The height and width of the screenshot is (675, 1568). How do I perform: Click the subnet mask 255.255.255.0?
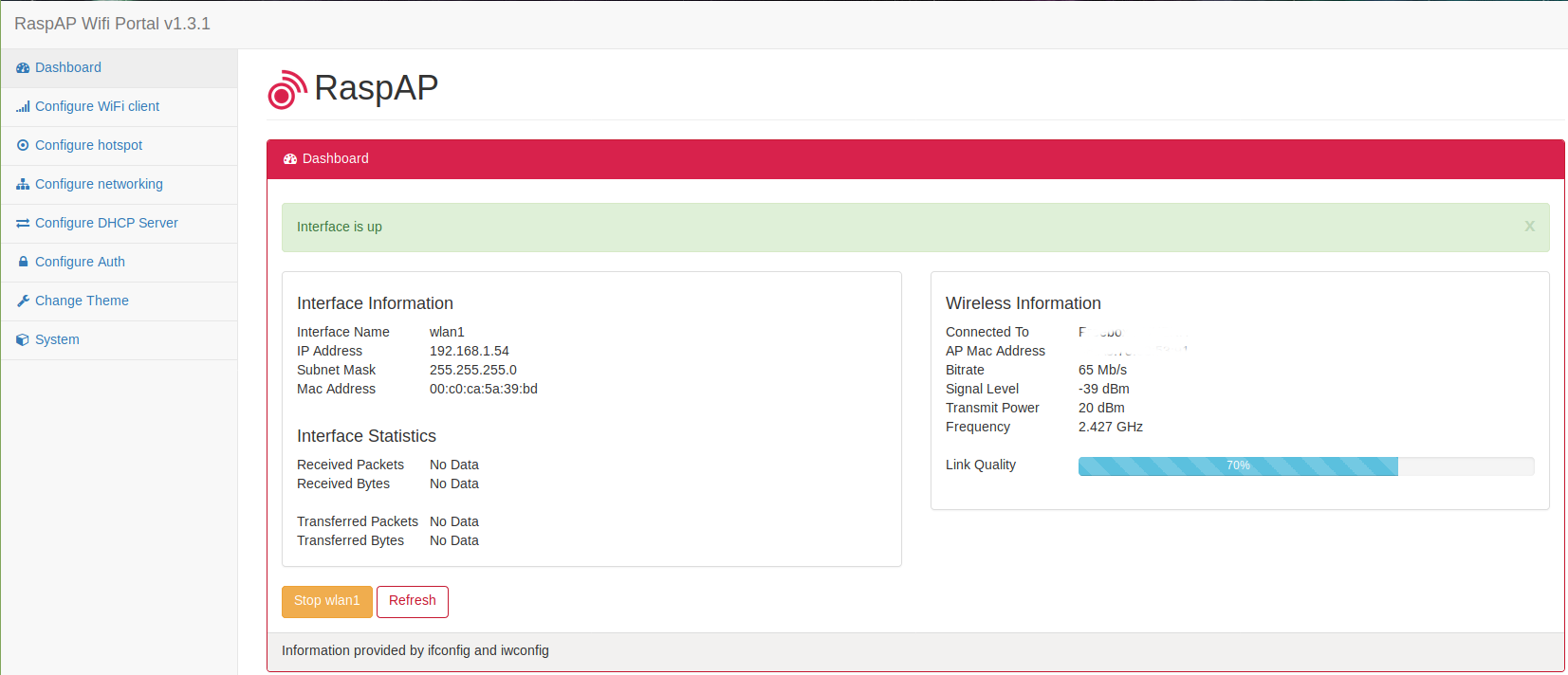pyautogui.click(x=473, y=370)
